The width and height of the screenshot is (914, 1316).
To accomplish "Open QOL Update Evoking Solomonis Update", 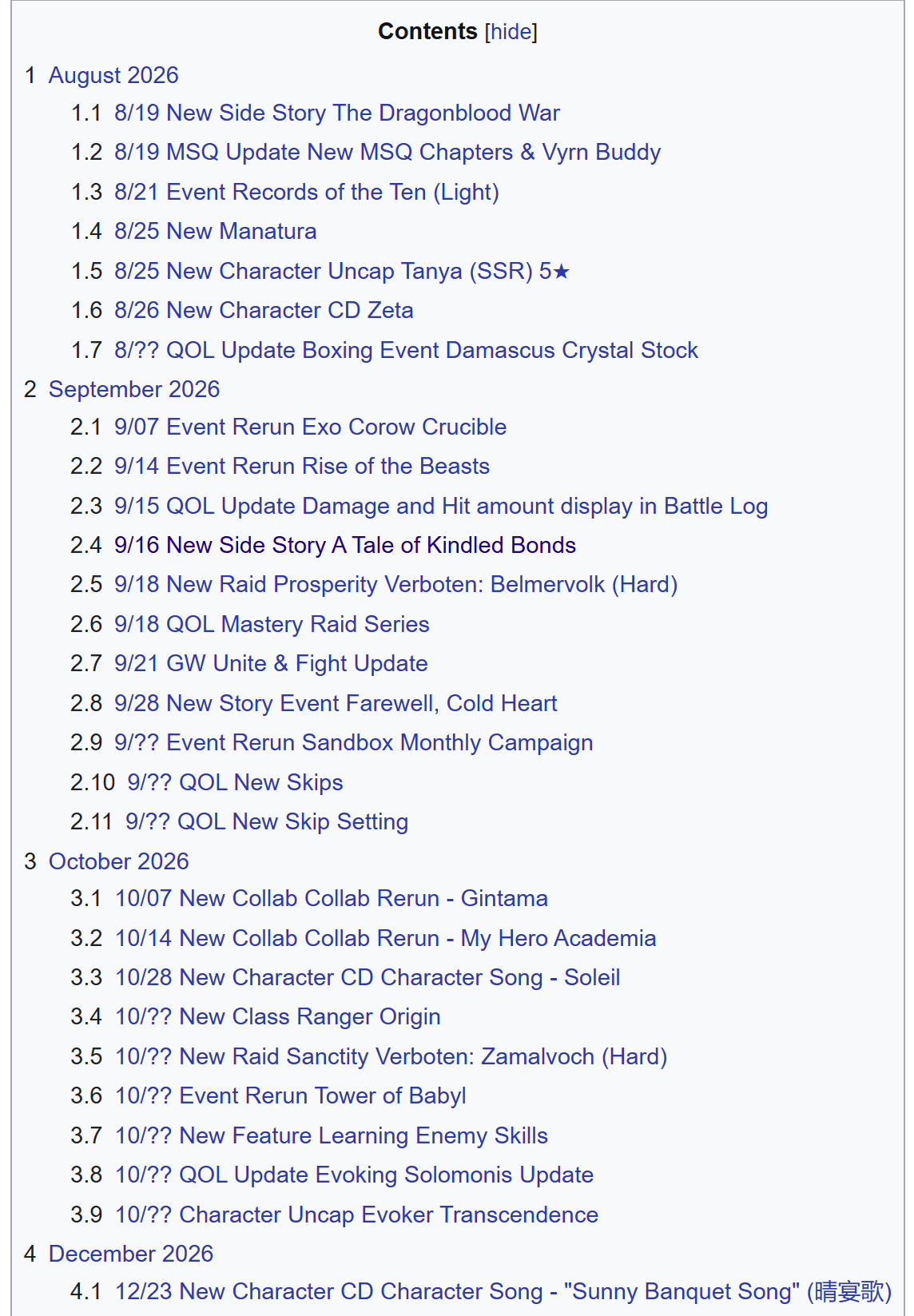I will click(355, 1175).
